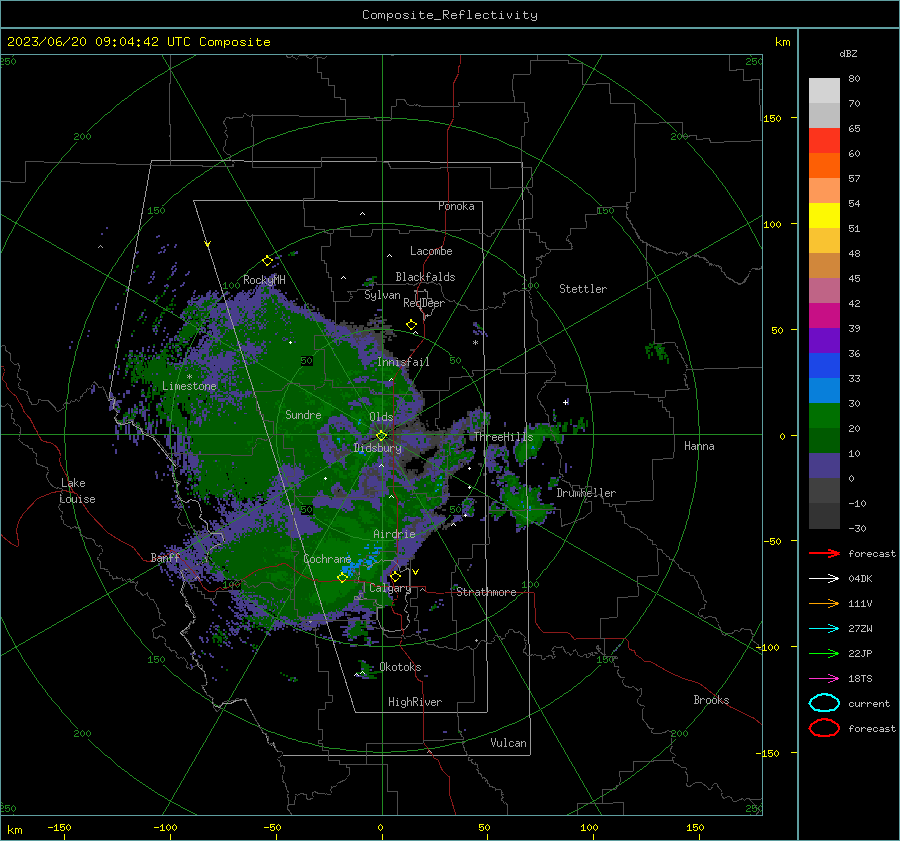This screenshot has width=900, height=841.
Task: Select the 54 dBZ yellow color swatch
Action: click(x=824, y=215)
